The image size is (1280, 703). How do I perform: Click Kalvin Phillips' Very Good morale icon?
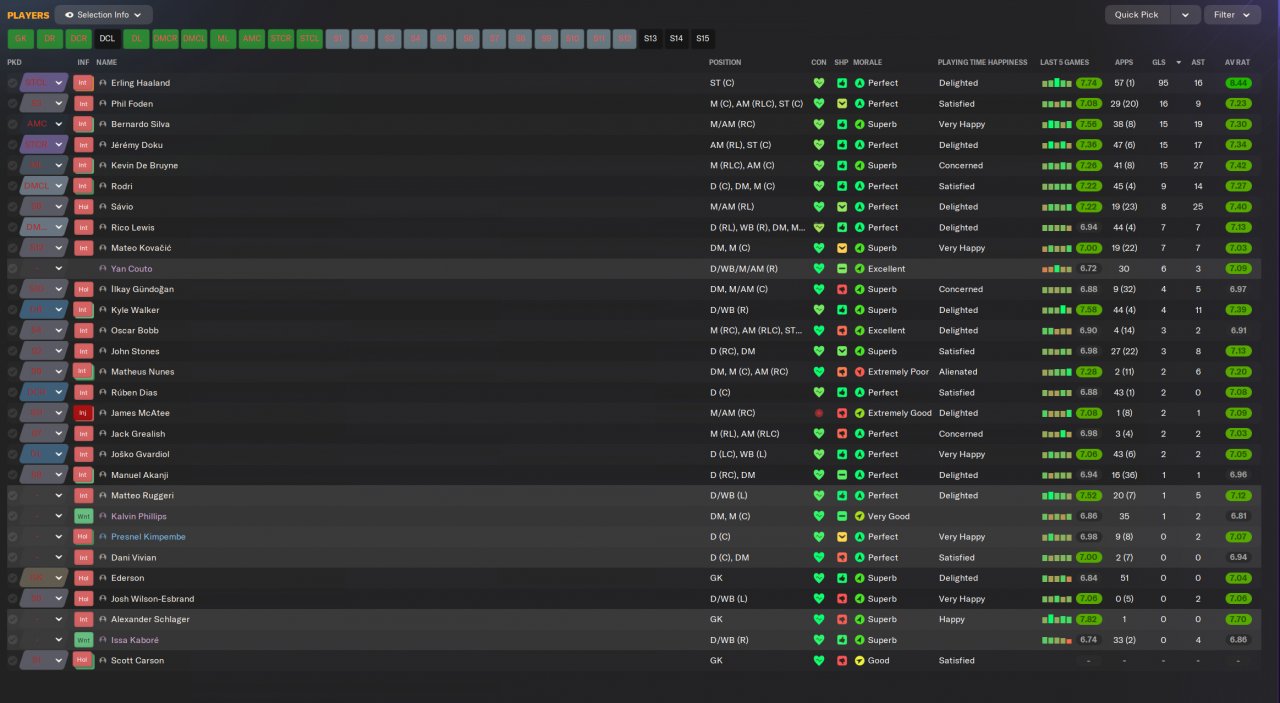pos(859,516)
